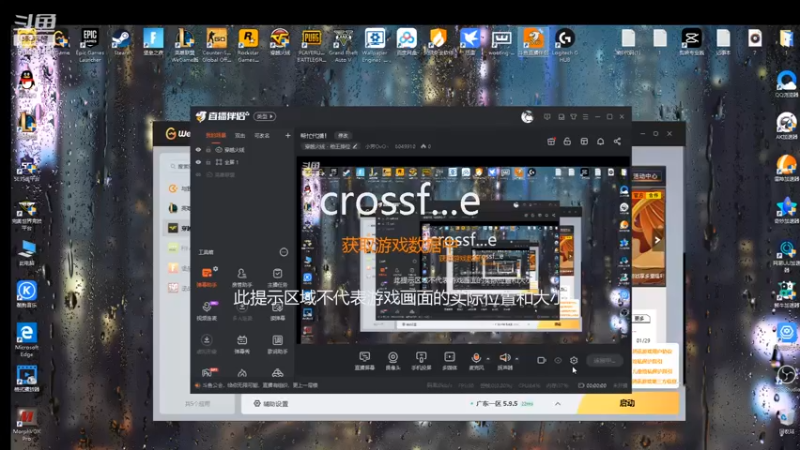Show the third hidden source layer
This screenshot has width=800, height=450.
[x=198, y=174]
